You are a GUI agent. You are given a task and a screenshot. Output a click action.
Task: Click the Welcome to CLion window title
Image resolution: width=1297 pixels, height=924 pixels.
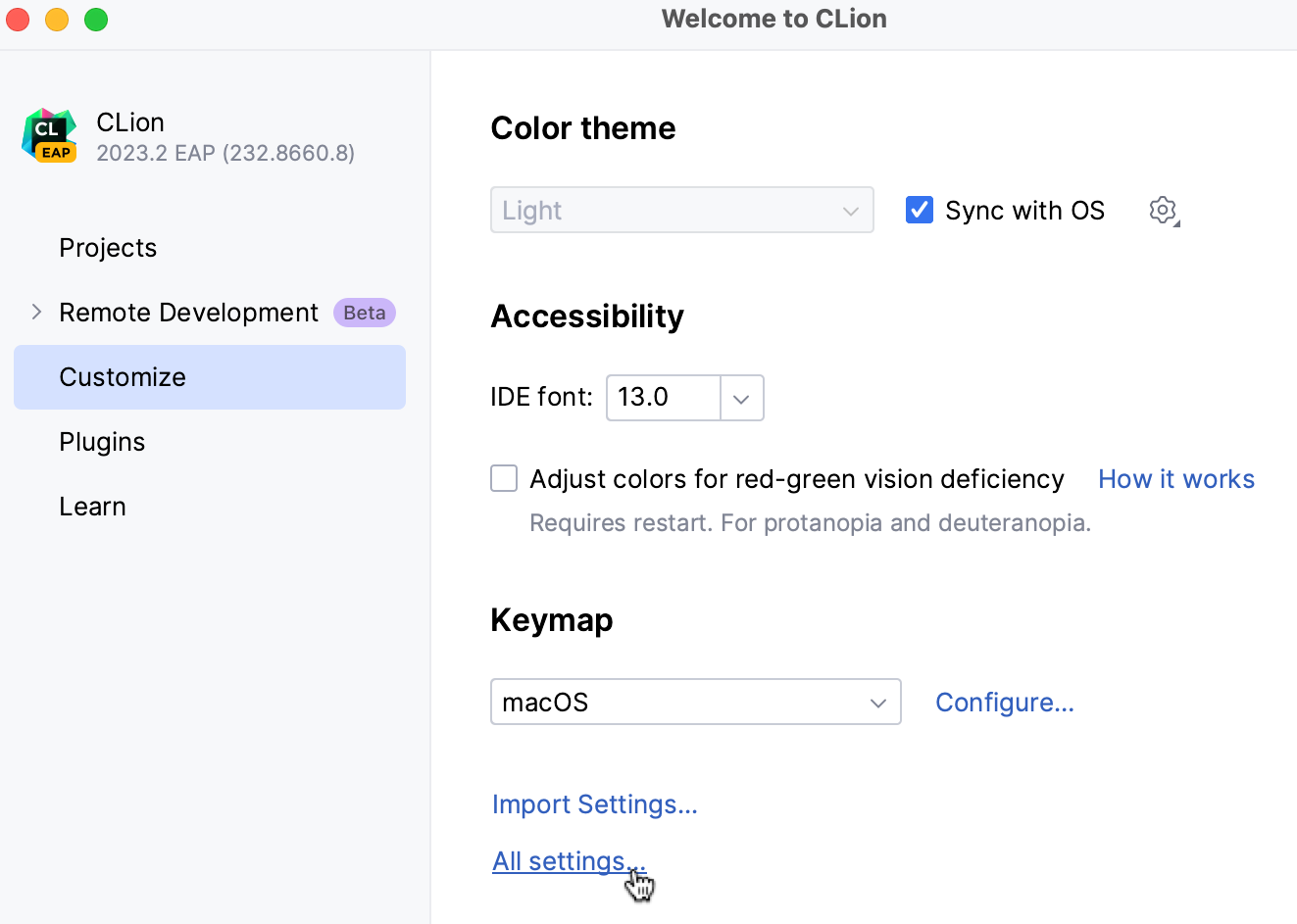click(x=774, y=19)
